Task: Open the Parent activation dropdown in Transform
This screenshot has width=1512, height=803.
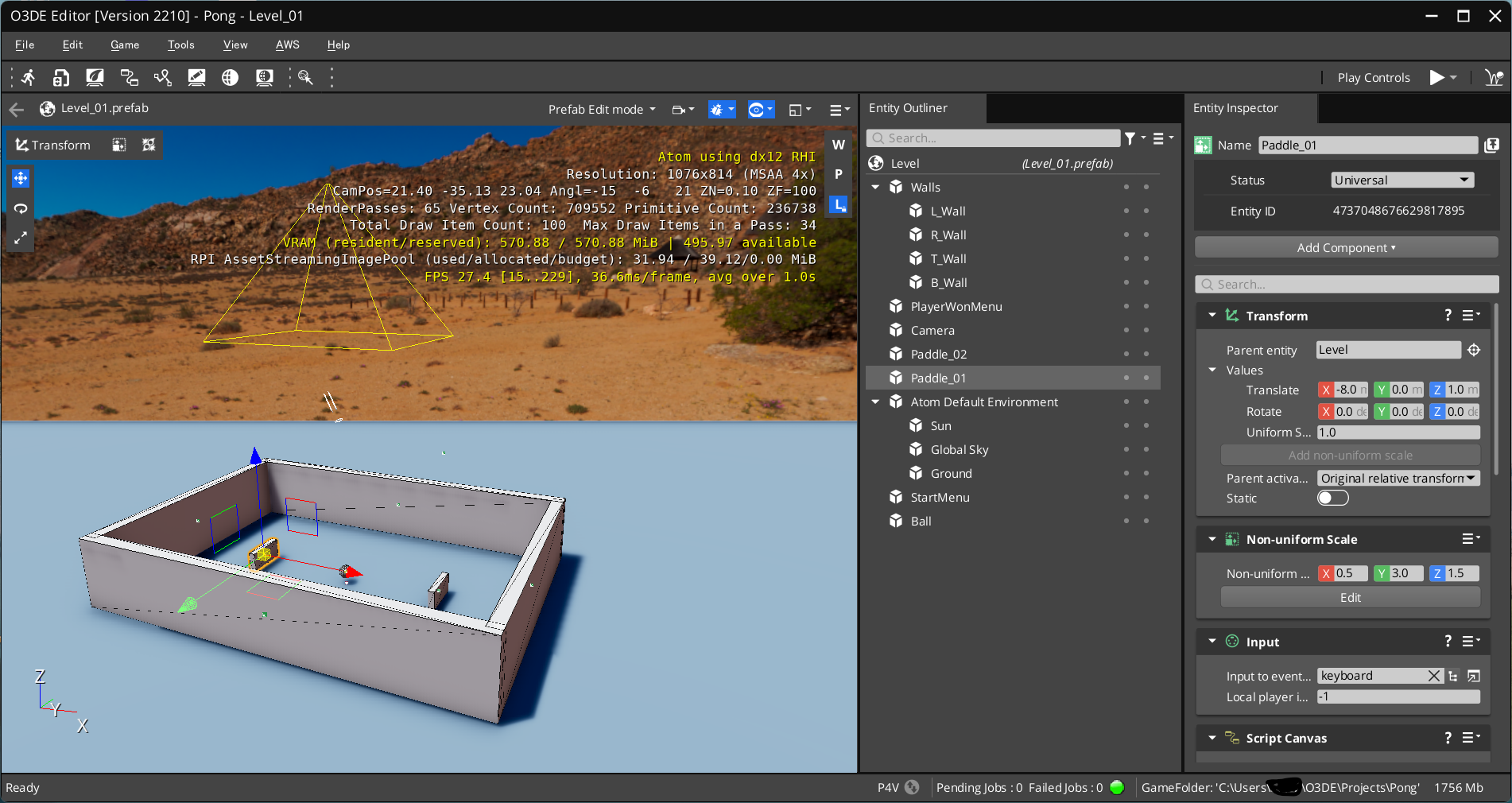Action: pyautogui.click(x=1398, y=478)
